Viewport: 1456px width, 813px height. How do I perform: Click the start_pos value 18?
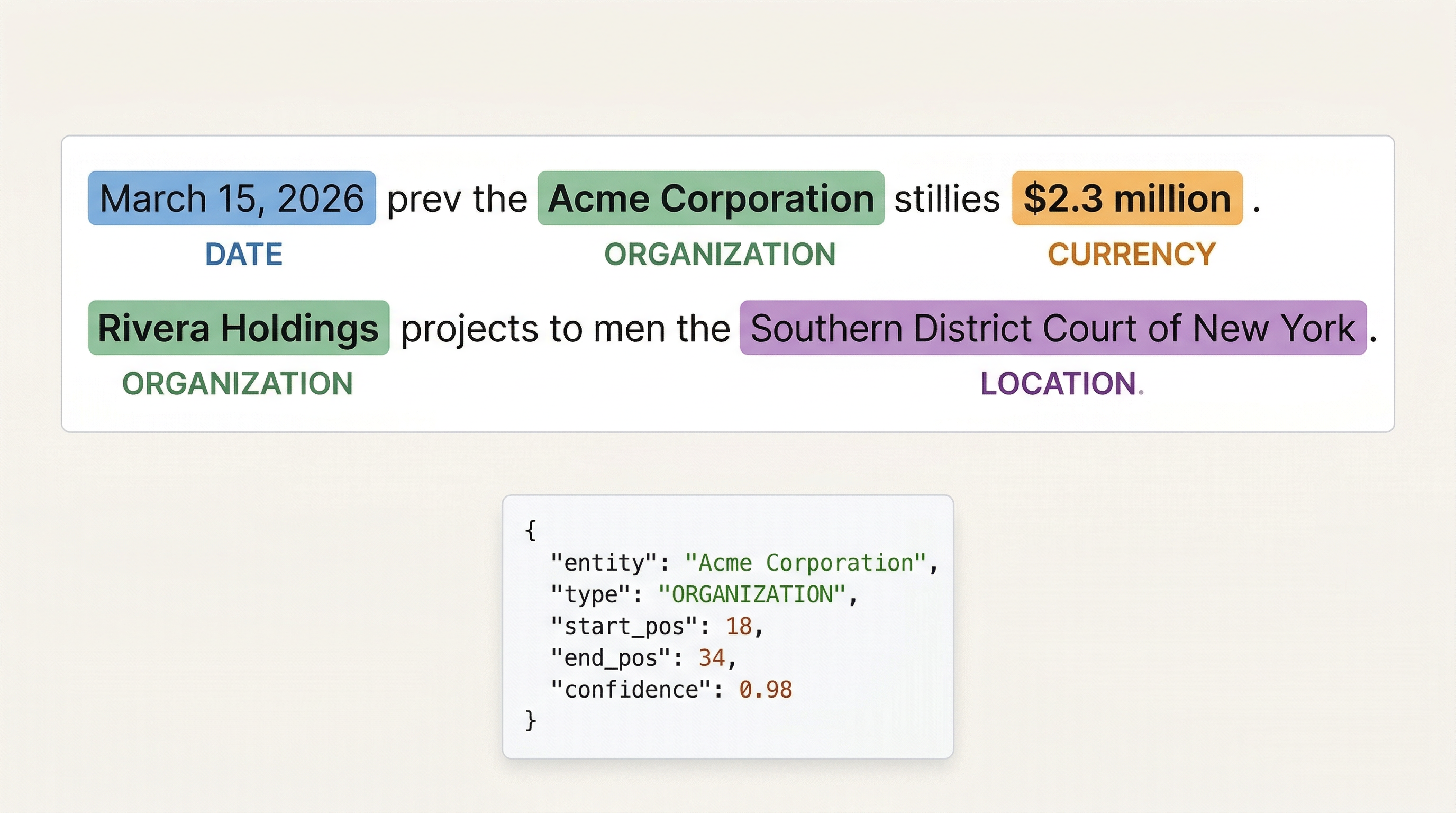click(739, 627)
